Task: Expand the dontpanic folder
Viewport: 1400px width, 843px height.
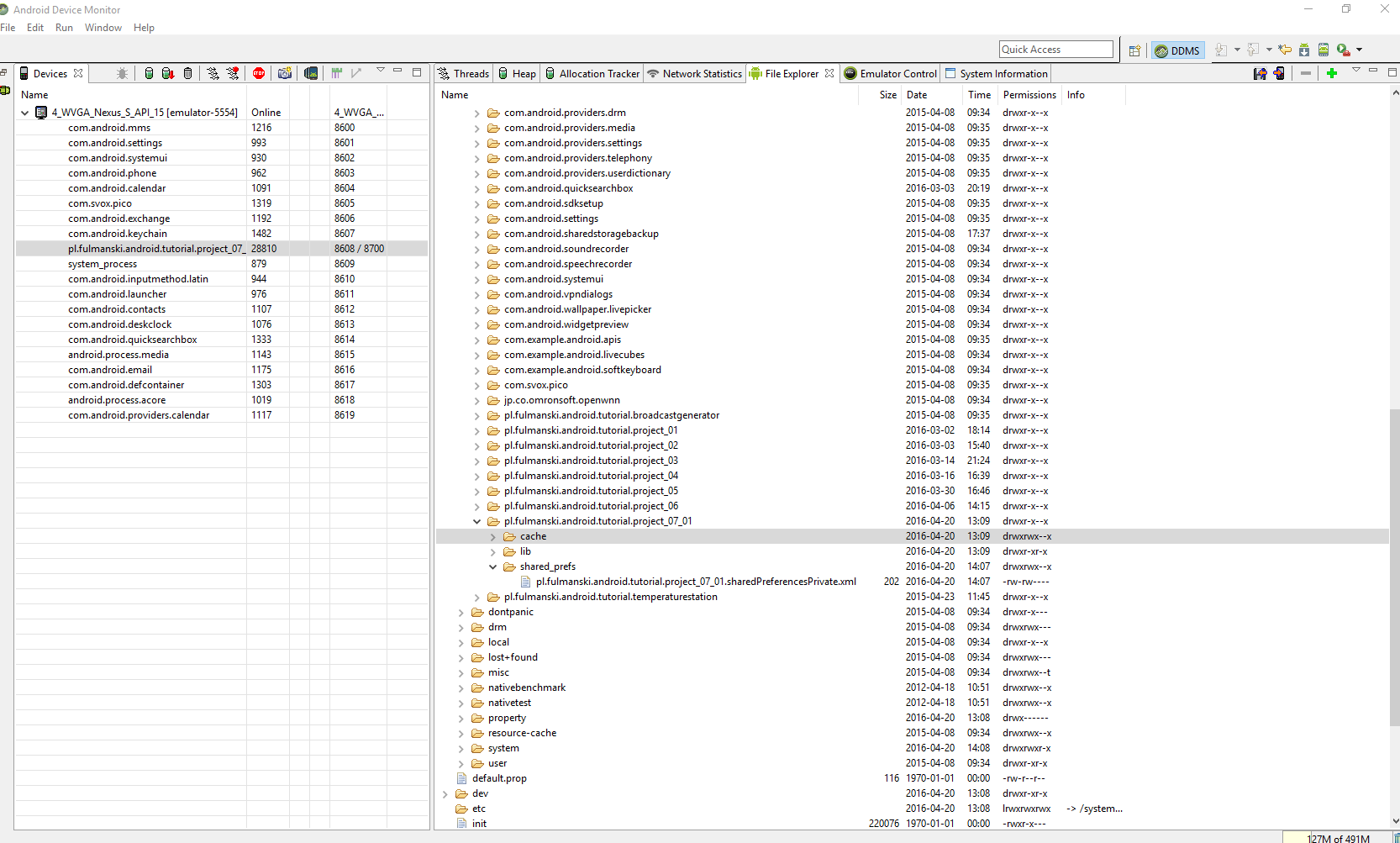Action: coord(461,612)
